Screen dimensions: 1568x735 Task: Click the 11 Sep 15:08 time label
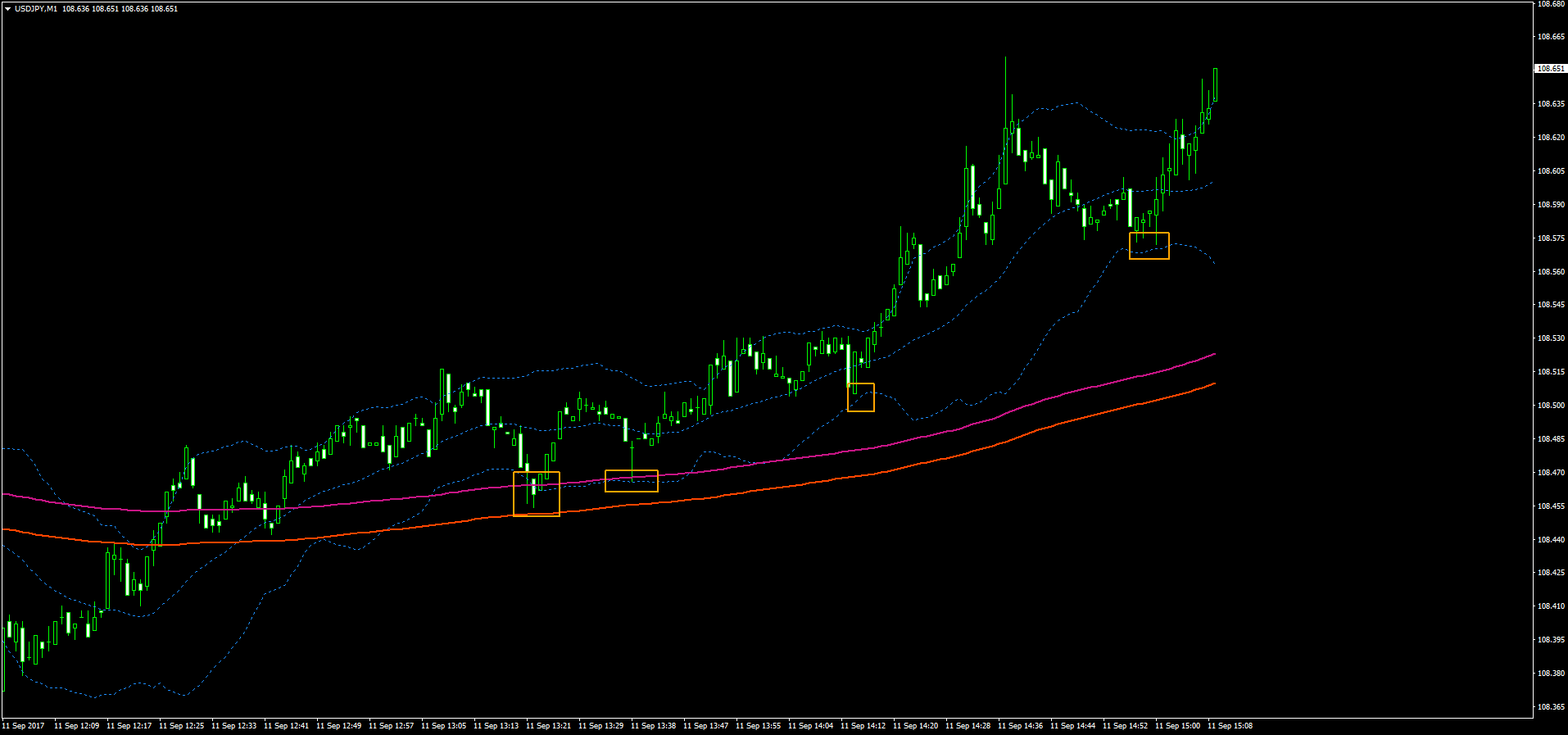[1230, 726]
